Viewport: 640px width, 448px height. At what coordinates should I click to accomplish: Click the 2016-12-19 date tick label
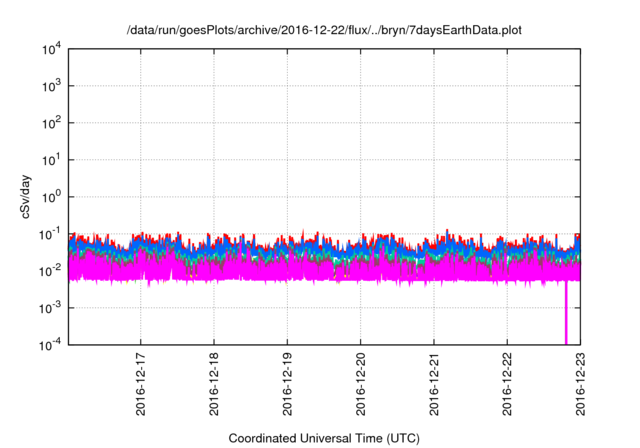point(287,384)
